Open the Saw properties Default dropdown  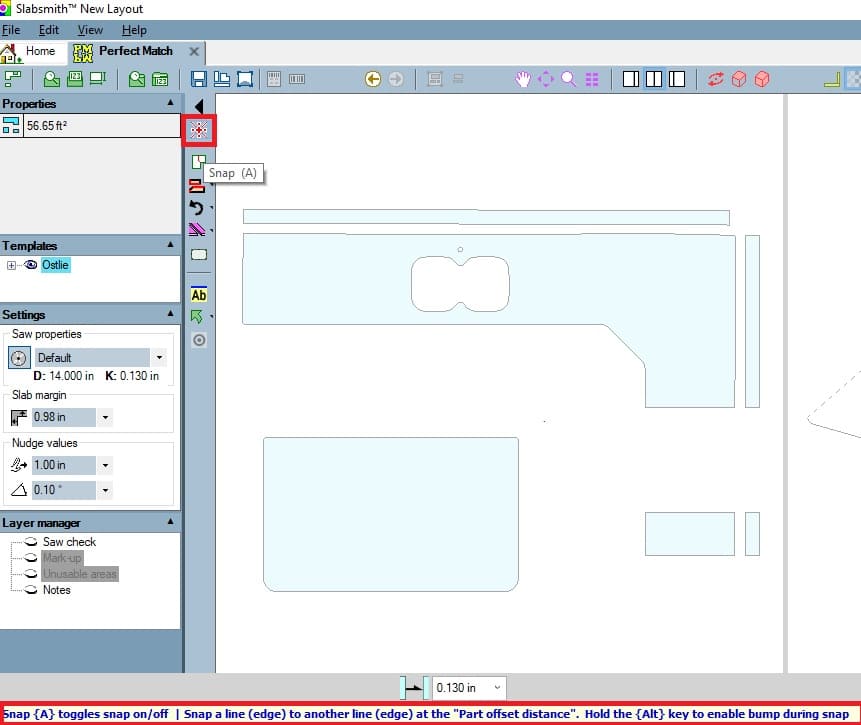click(x=159, y=357)
